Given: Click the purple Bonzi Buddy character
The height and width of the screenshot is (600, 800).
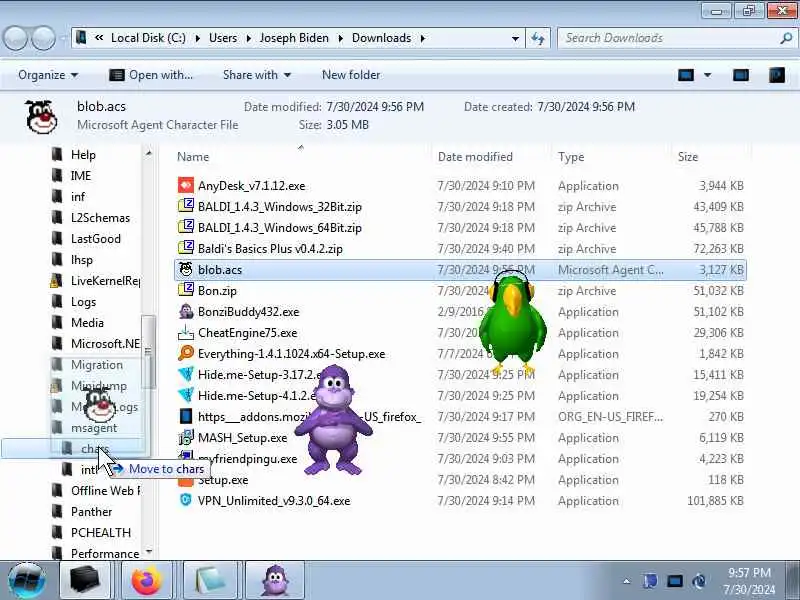Looking at the screenshot, I should [333, 419].
